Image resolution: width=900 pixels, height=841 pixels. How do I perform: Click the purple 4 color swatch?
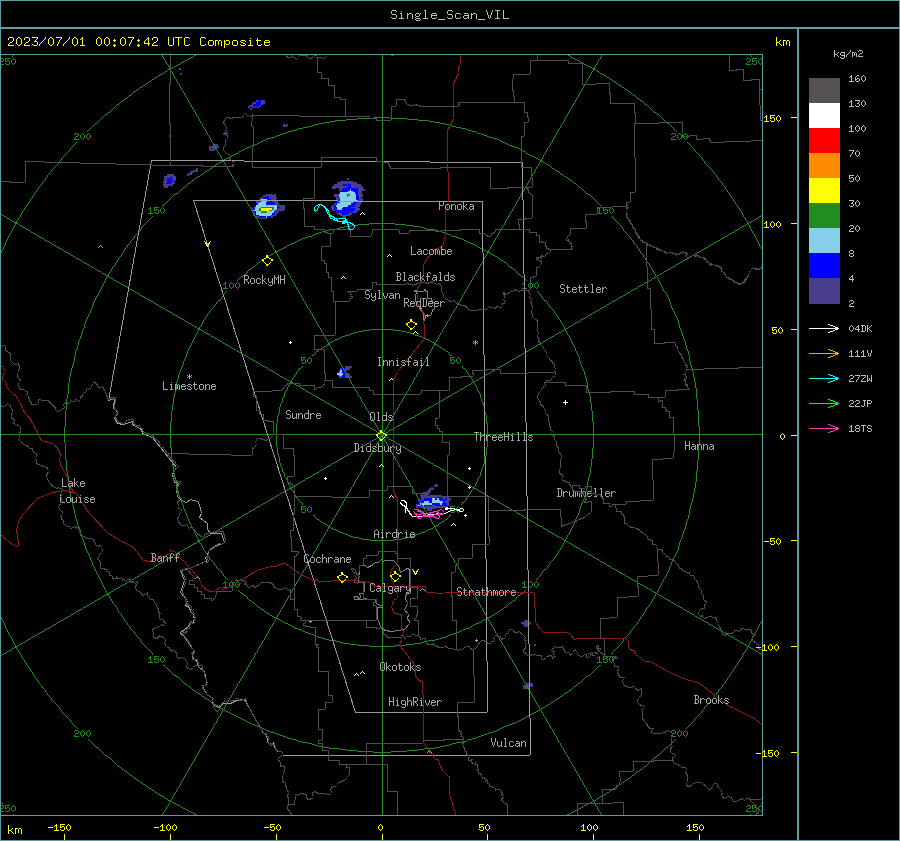point(824,290)
